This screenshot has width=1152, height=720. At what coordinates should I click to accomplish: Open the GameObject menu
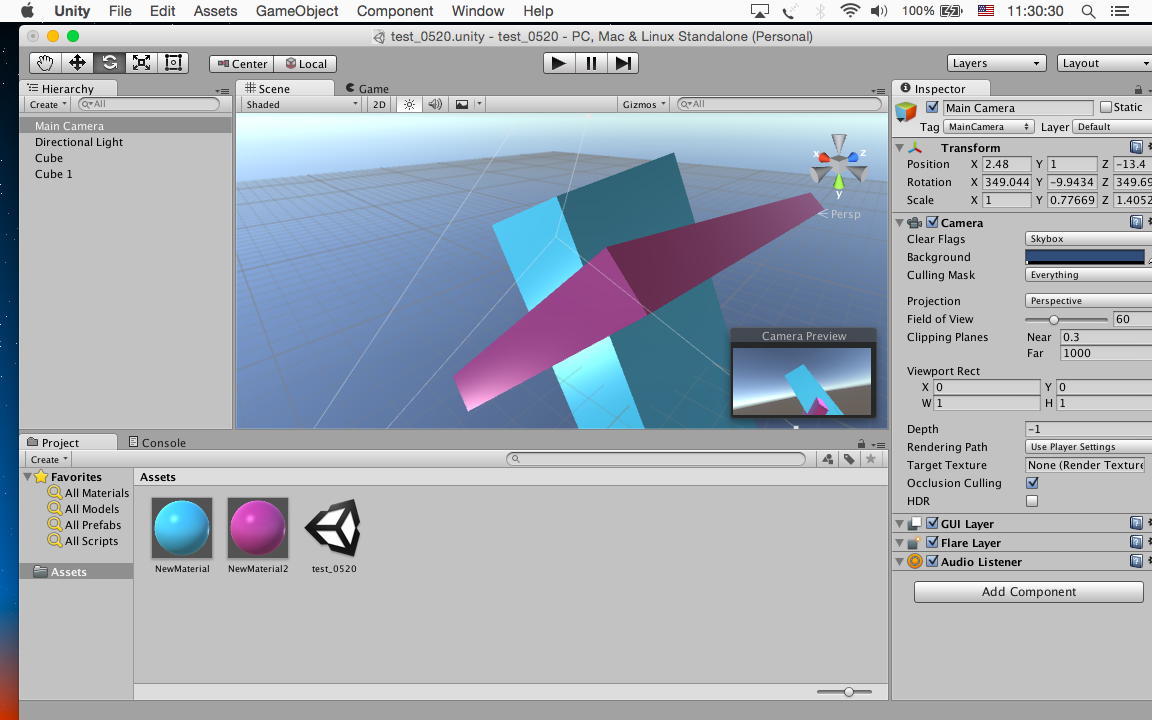pos(297,11)
